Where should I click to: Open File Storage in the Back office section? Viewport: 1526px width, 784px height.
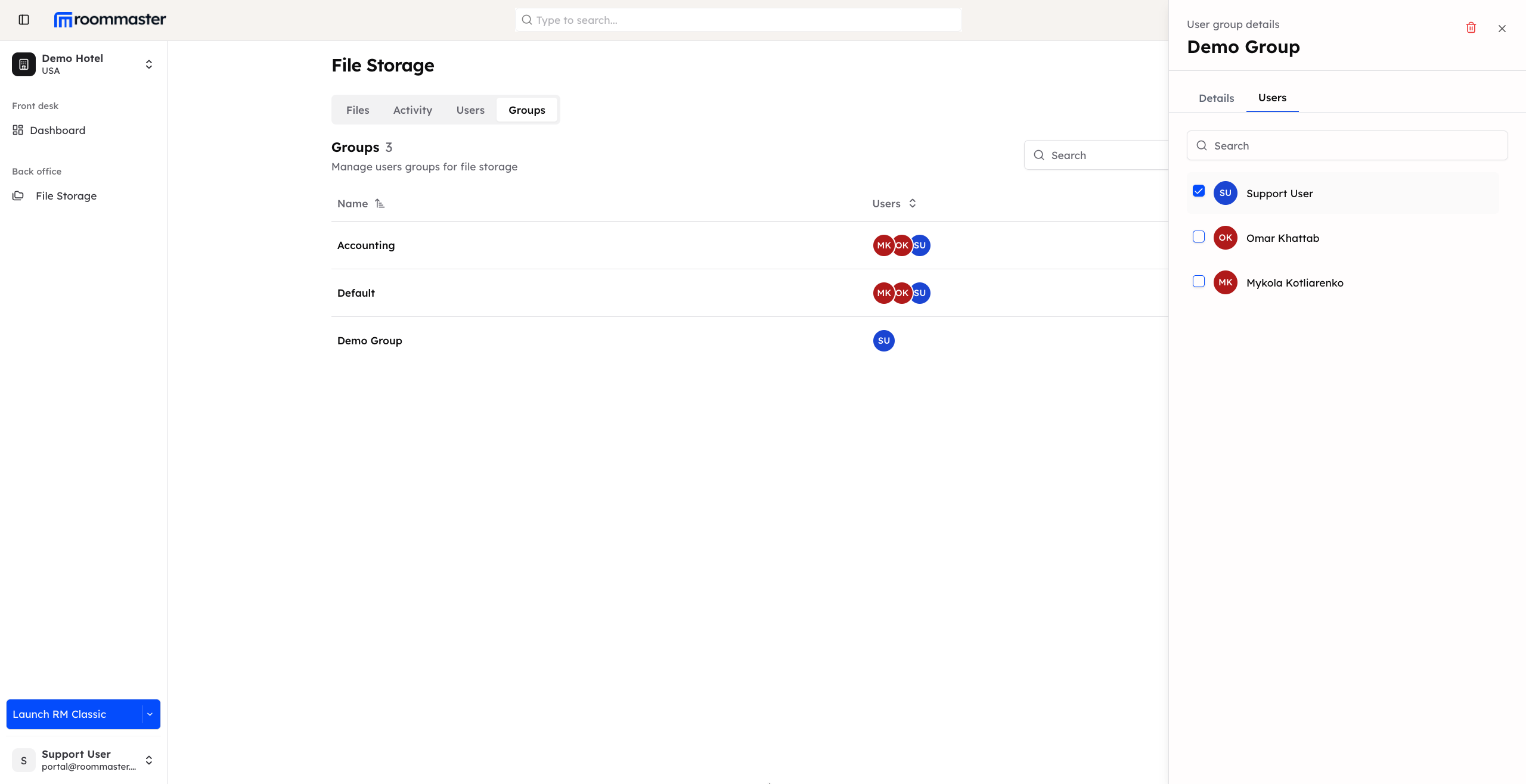[66, 195]
